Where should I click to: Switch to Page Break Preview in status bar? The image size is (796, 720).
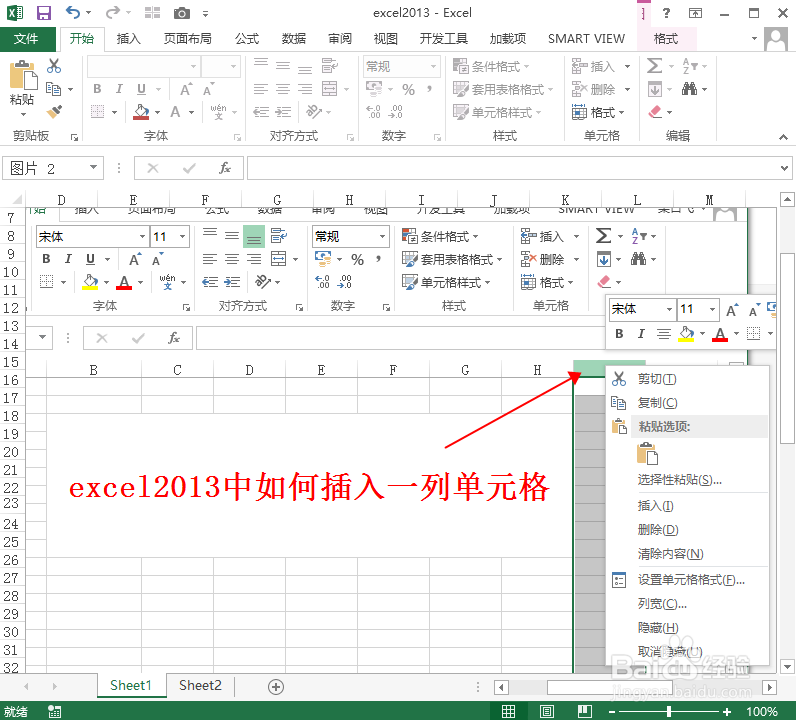[x=585, y=712]
